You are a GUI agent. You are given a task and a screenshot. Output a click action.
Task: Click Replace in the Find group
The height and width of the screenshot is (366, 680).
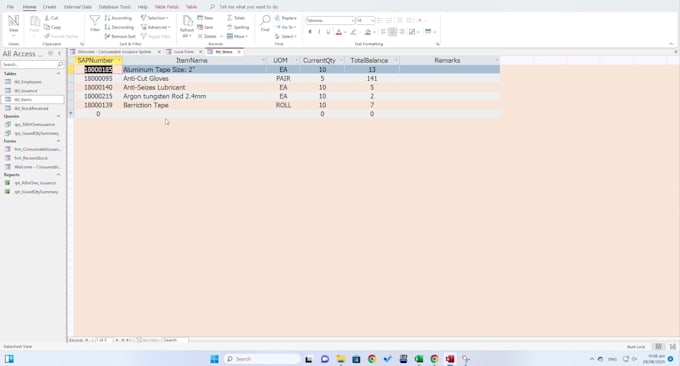[285, 18]
